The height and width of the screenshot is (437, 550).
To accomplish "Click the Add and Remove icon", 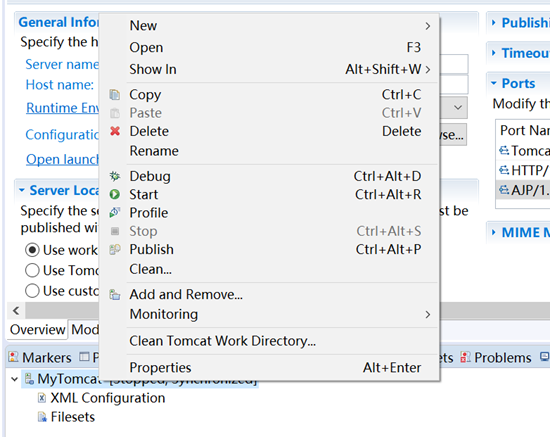I will 114,295.
